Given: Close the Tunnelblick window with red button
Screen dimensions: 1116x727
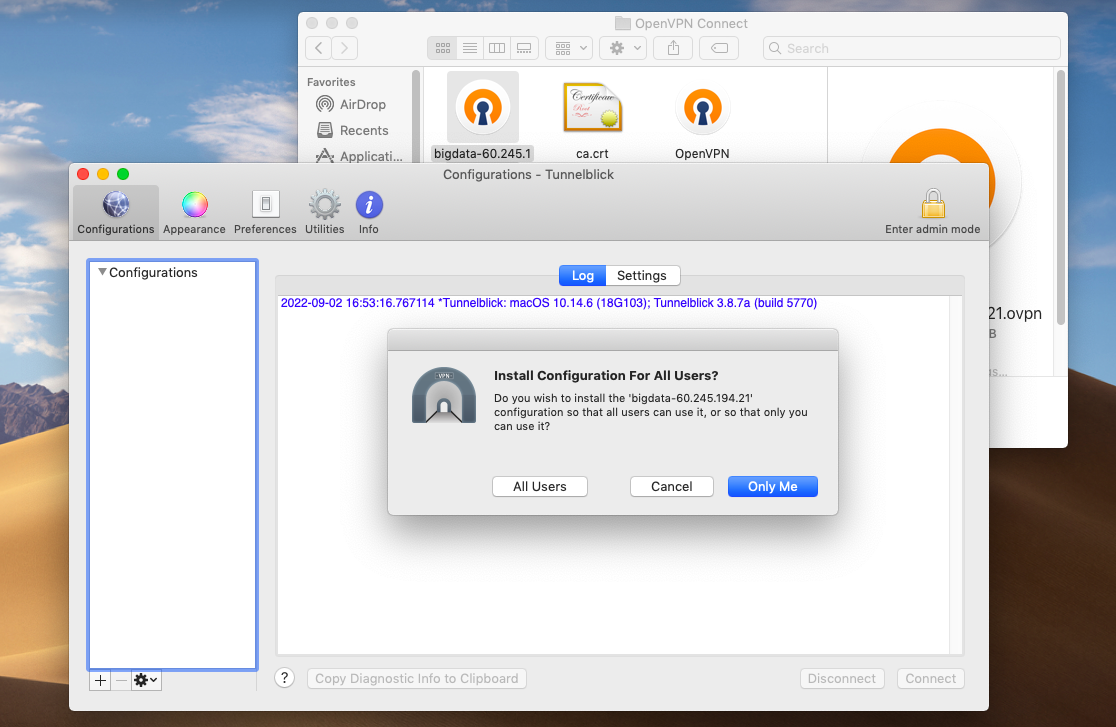Looking at the screenshot, I should 83,174.
